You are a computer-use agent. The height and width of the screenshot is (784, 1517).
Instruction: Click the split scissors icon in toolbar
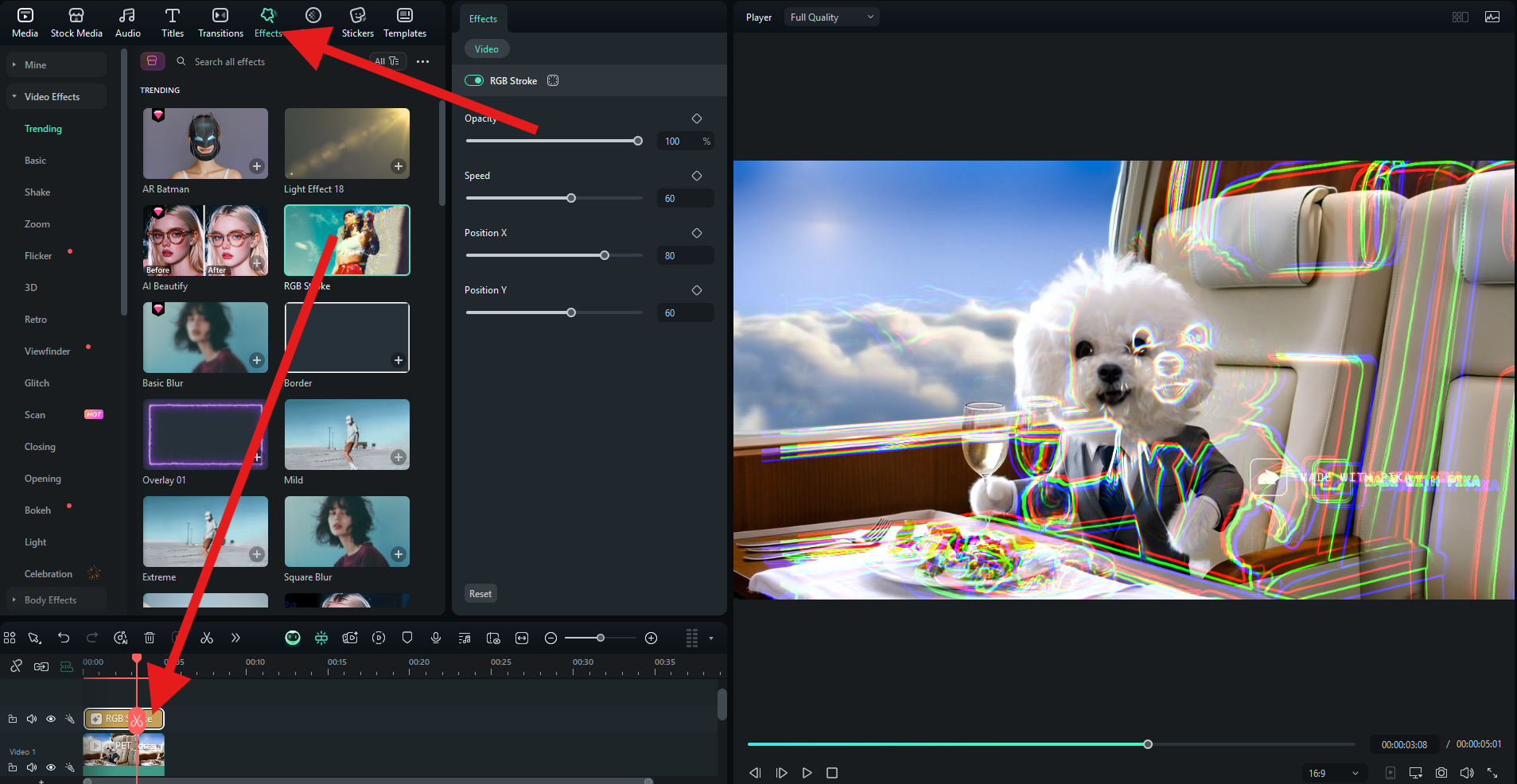tap(207, 638)
